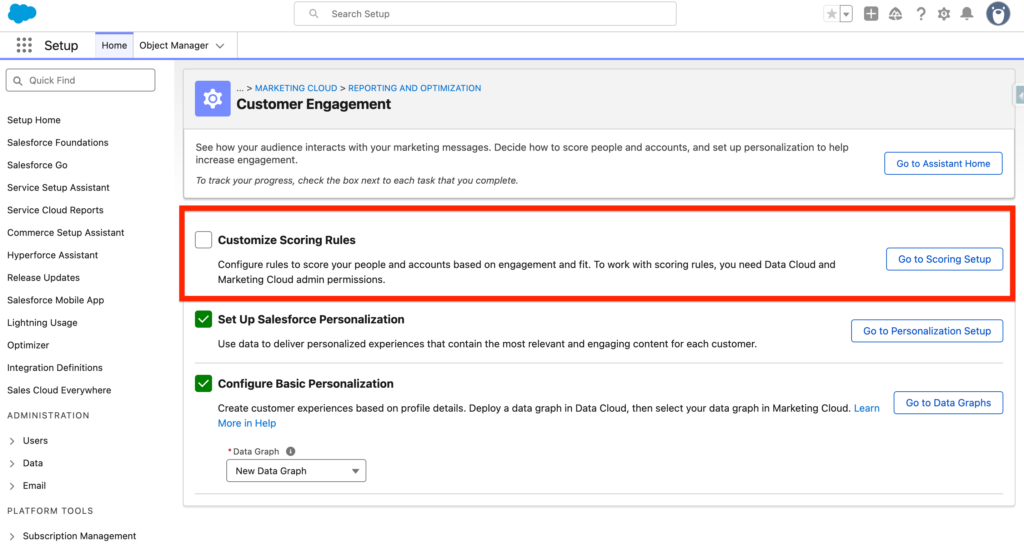The width and height of the screenshot is (1024, 551).
Task: Open the Setup gear icon in header
Action: coord(943,14)
